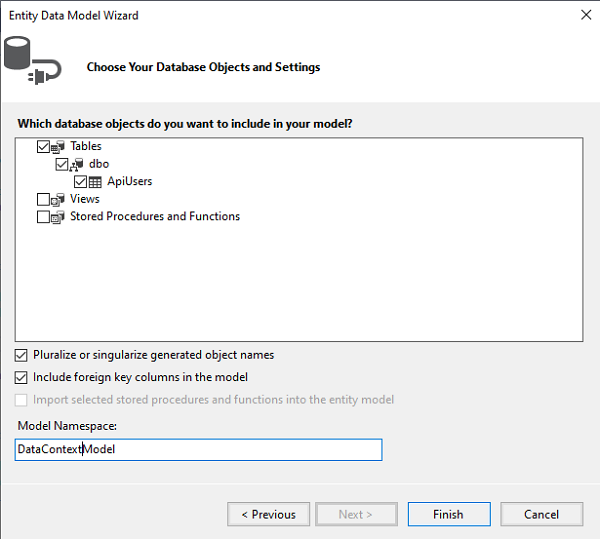
Task: Click the Model Namespace text field
Action: (198, 449)
